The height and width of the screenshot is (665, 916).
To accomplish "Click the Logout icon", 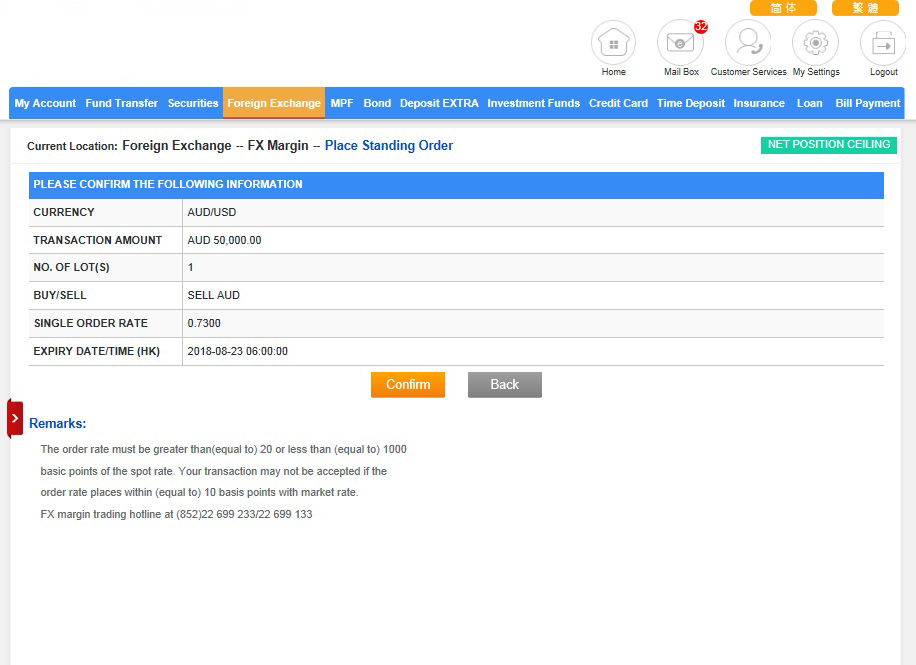I will [x=883, y=44].
